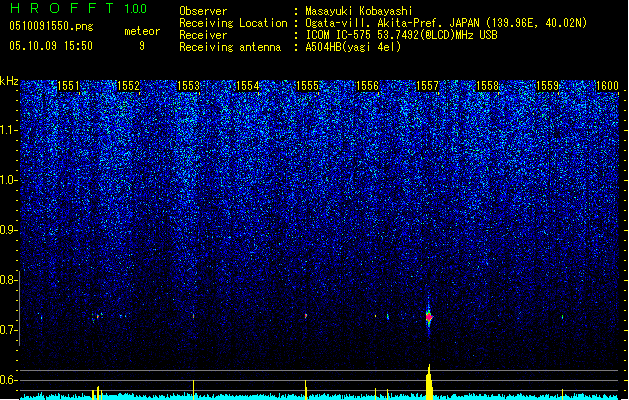Click the 0.9 frequency axis label
This screenshot has width=629, height=400.
click(9, 230)
